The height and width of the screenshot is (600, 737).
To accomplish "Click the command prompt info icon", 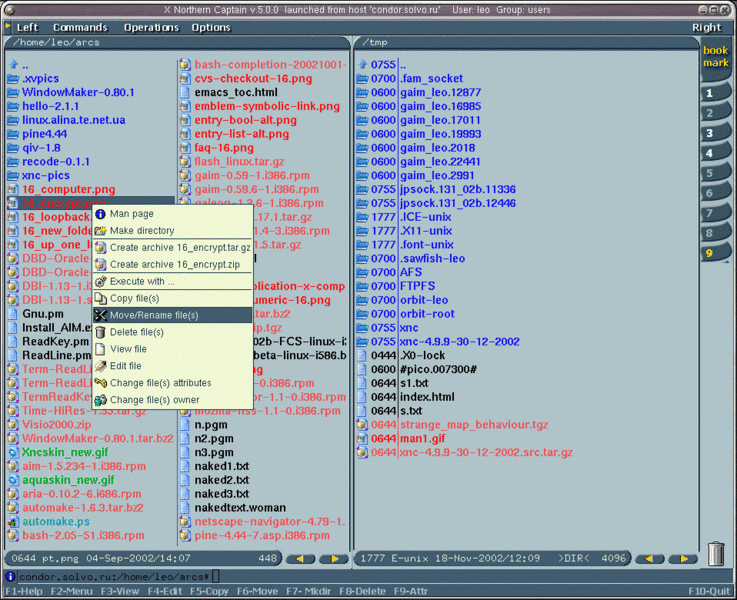I will pos(10,576).
